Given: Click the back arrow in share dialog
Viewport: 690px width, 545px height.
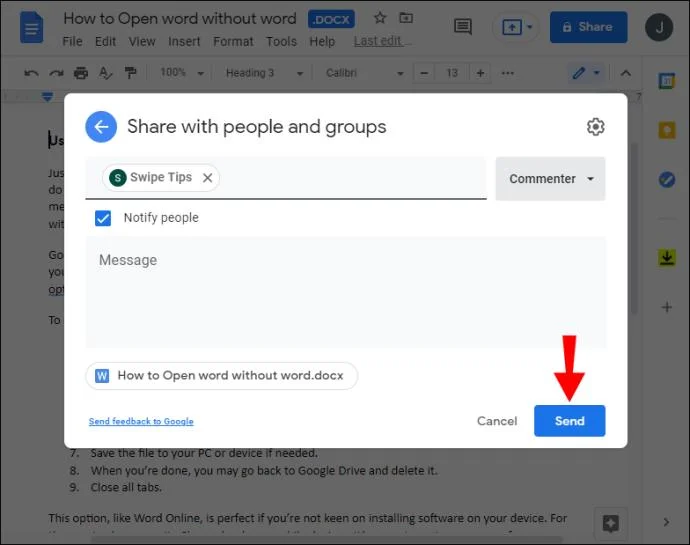Looking at the screenshot, I should coord(101,127).
